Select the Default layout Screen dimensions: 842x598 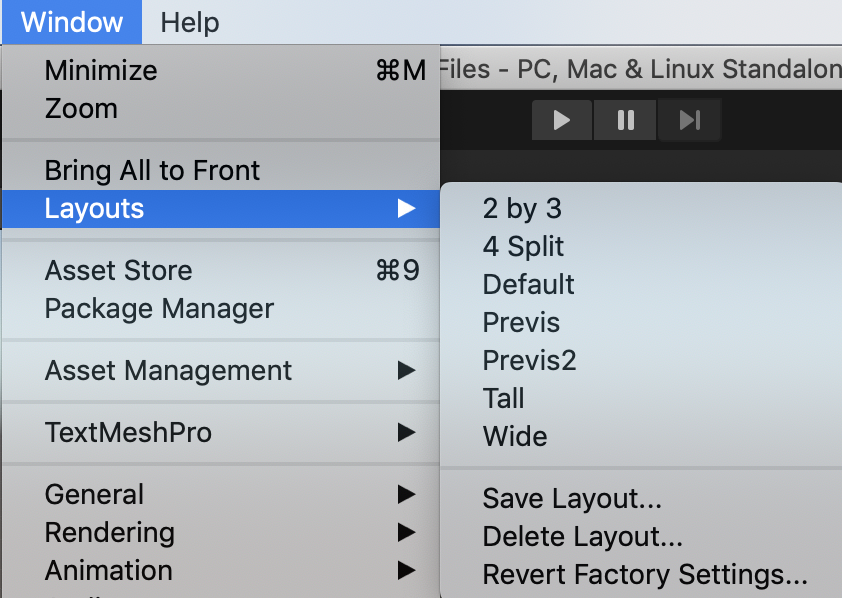tap(528, 285)
